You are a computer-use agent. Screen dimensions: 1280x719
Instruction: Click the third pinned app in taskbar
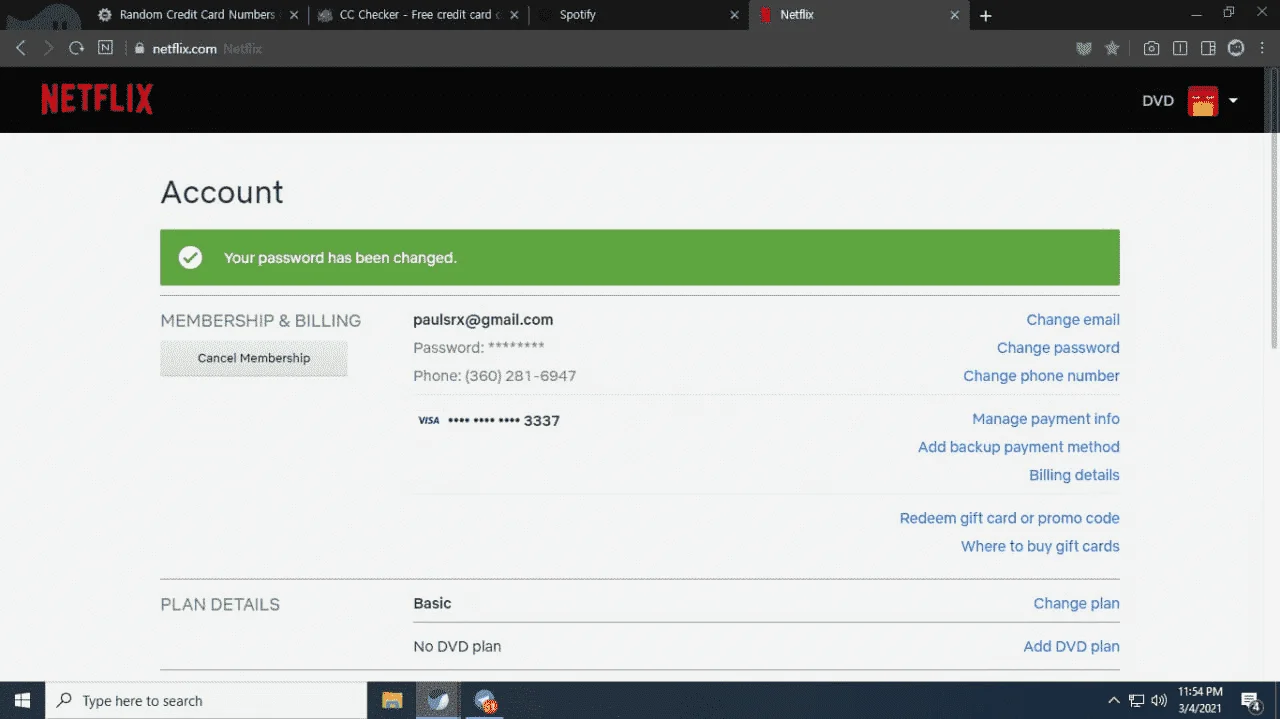point(485,701)
